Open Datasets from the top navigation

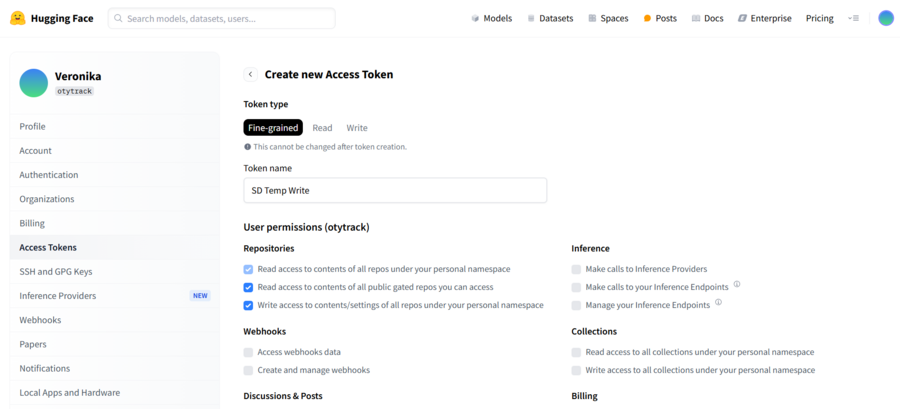551,18
